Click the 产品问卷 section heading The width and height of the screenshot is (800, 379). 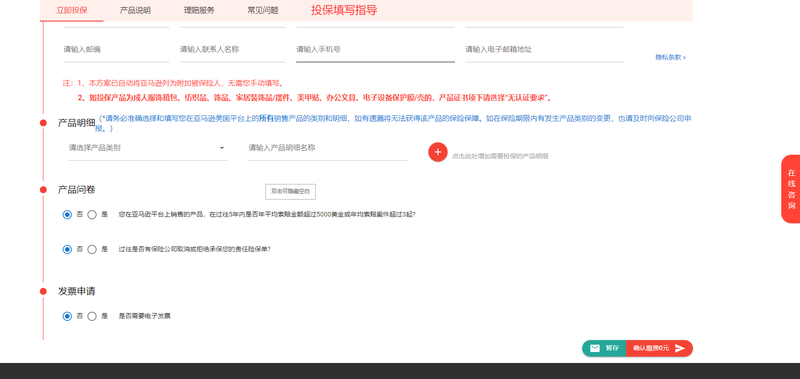click(76, 190)
